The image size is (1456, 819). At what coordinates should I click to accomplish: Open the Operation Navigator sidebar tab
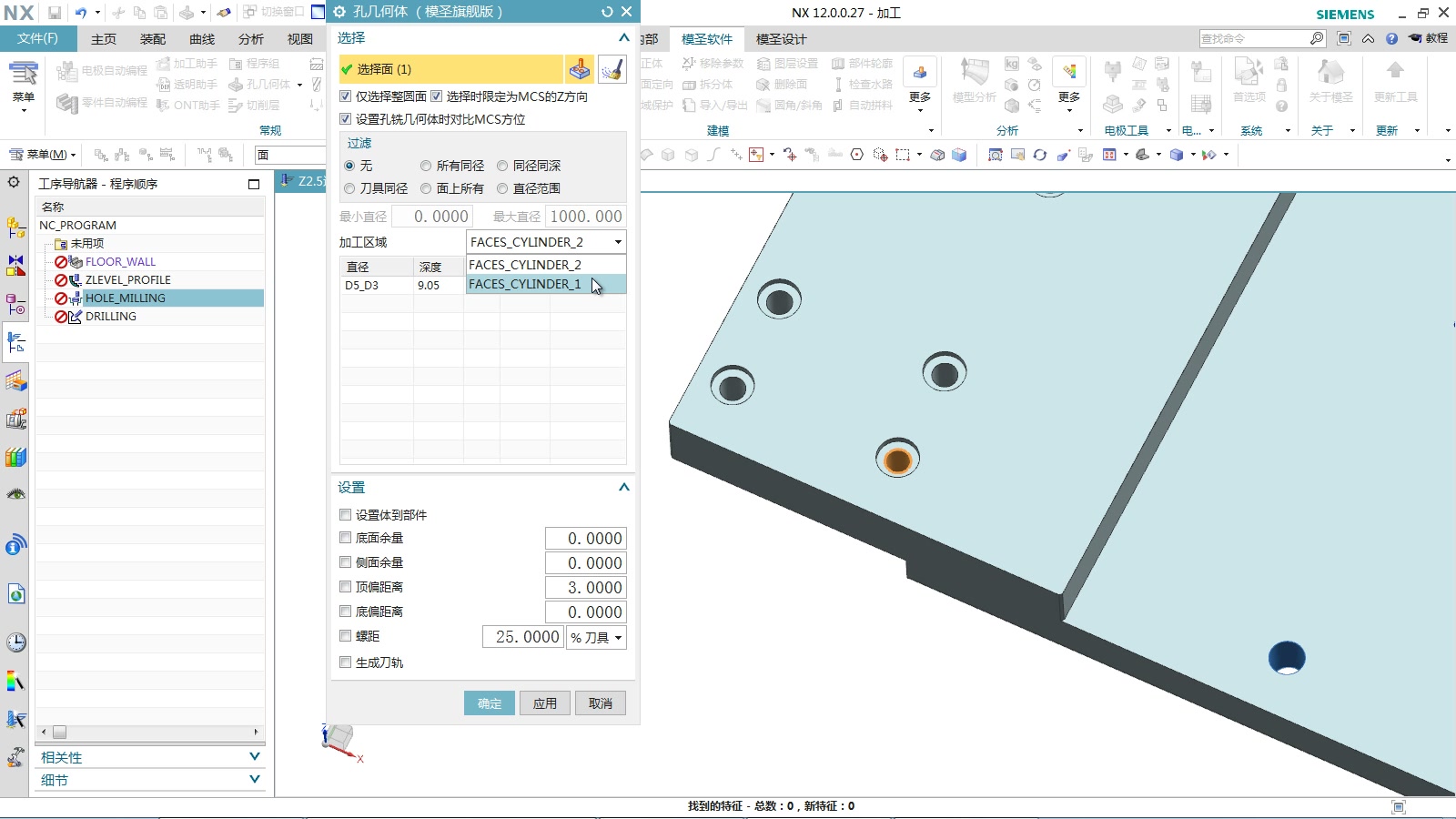pos(15,342)
